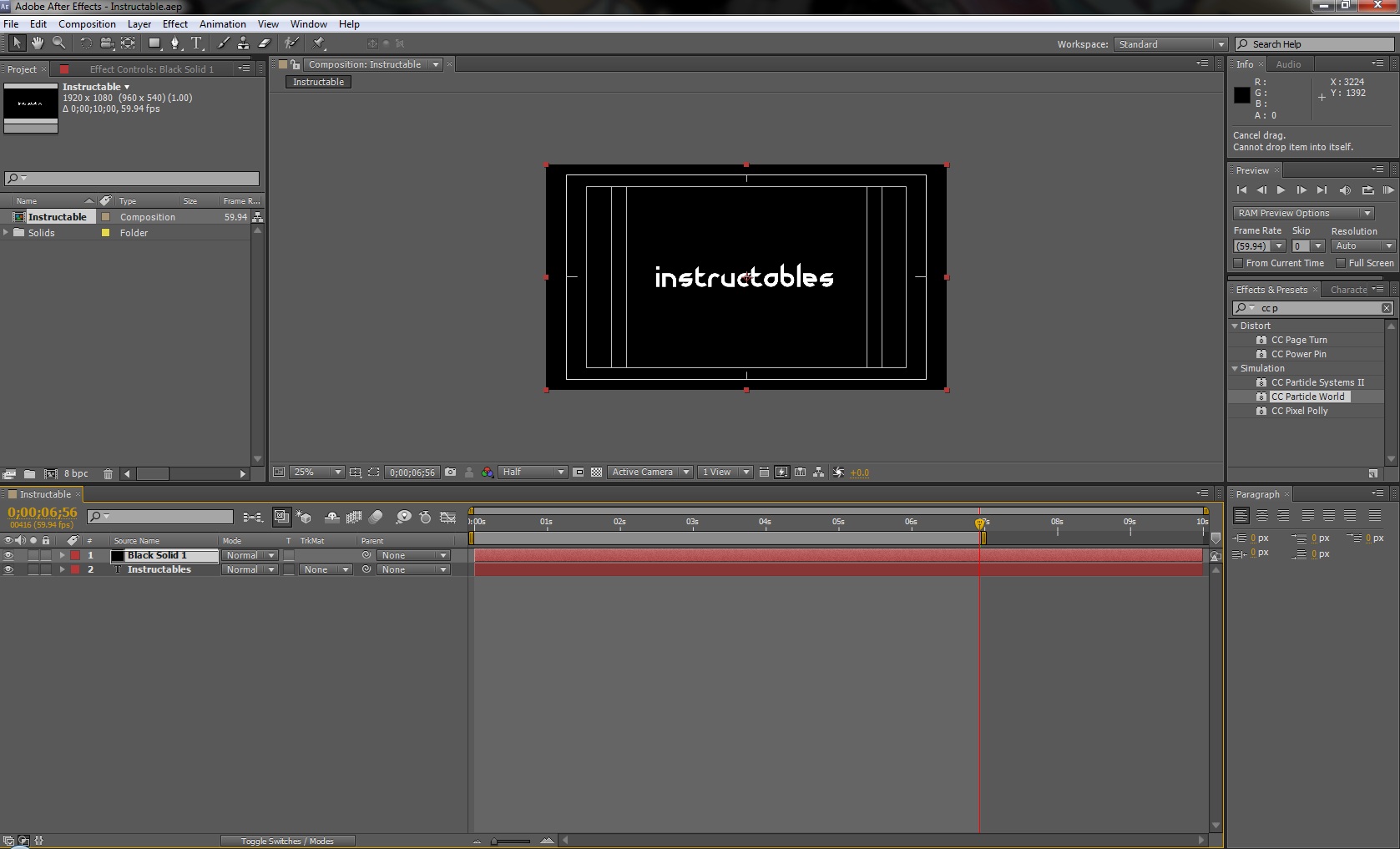The image size is (1400, 849).
Task: Open composition flowchart icon in viewer
Action: coord(819,473)
